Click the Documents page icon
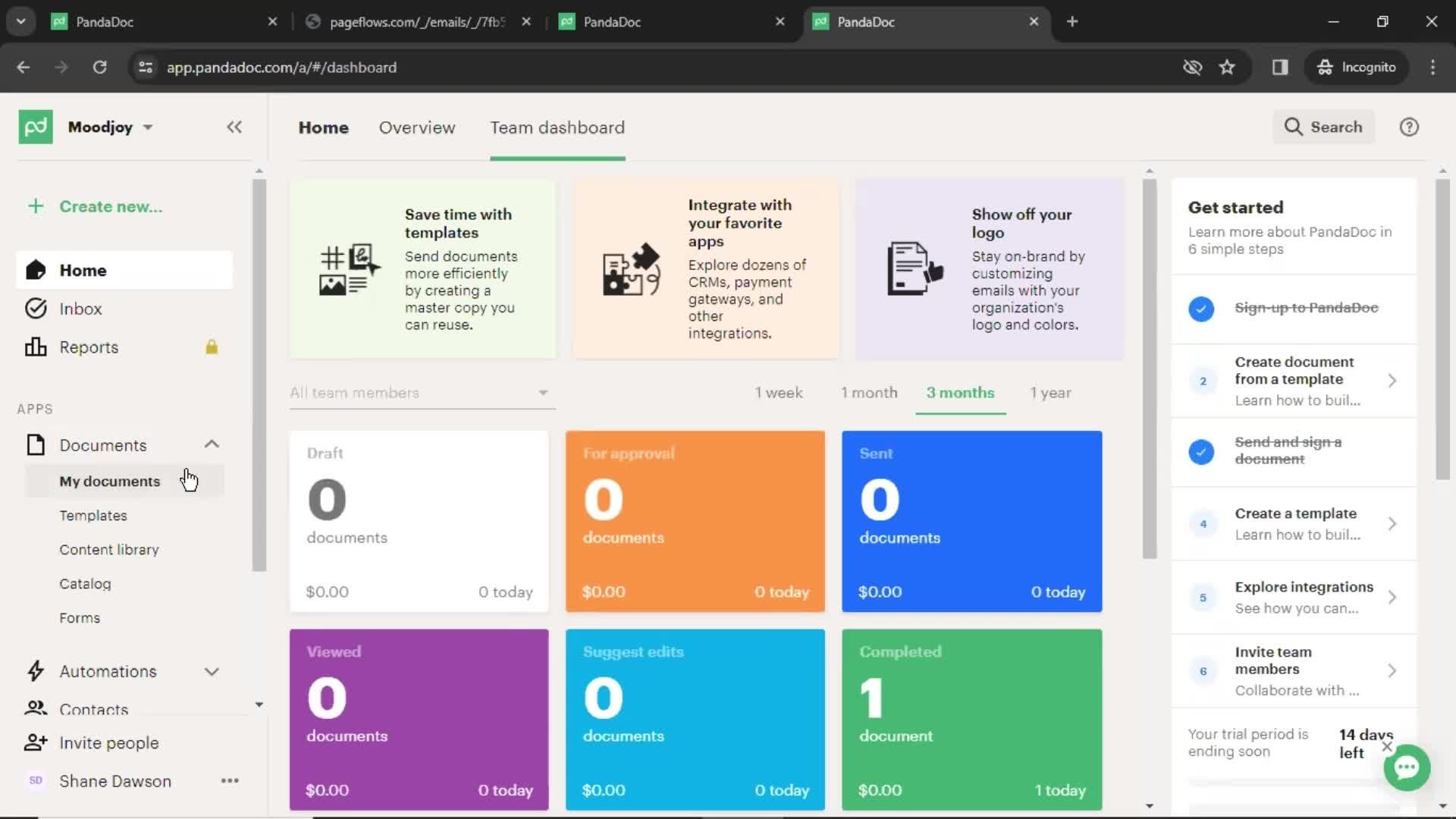This screenshot has height=819, width=1456. pyautogui.click(x=36, y=445)
